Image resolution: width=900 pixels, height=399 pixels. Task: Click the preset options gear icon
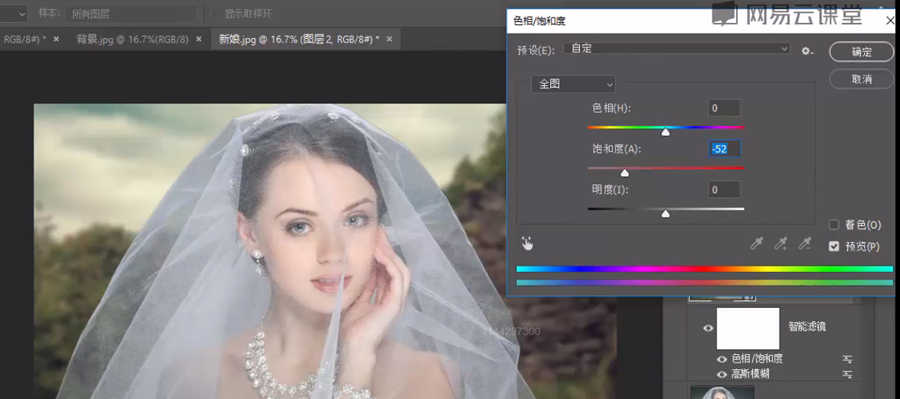[x=808, y=51]
